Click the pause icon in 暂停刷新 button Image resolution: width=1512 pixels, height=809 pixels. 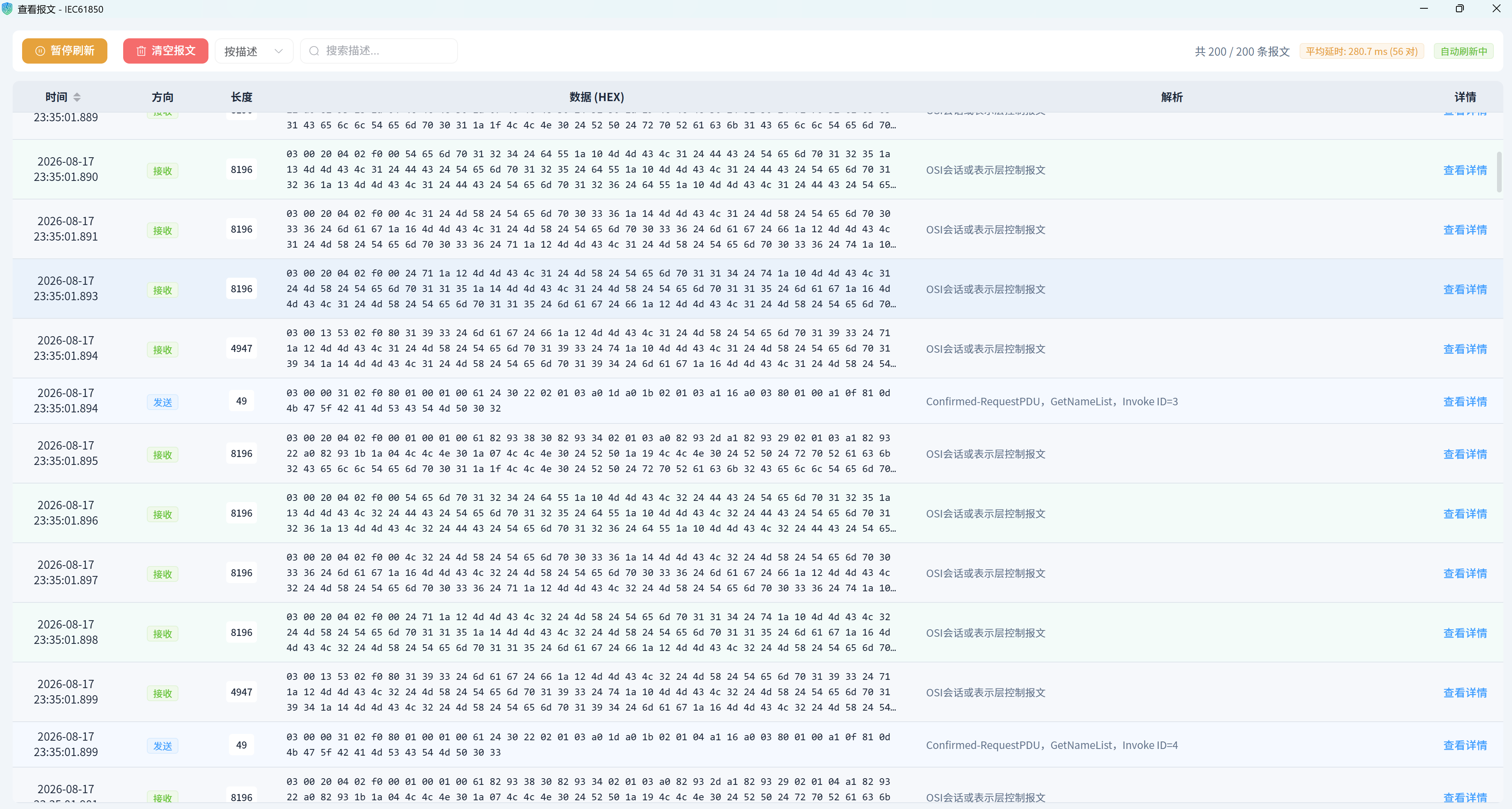coord(40,51)
